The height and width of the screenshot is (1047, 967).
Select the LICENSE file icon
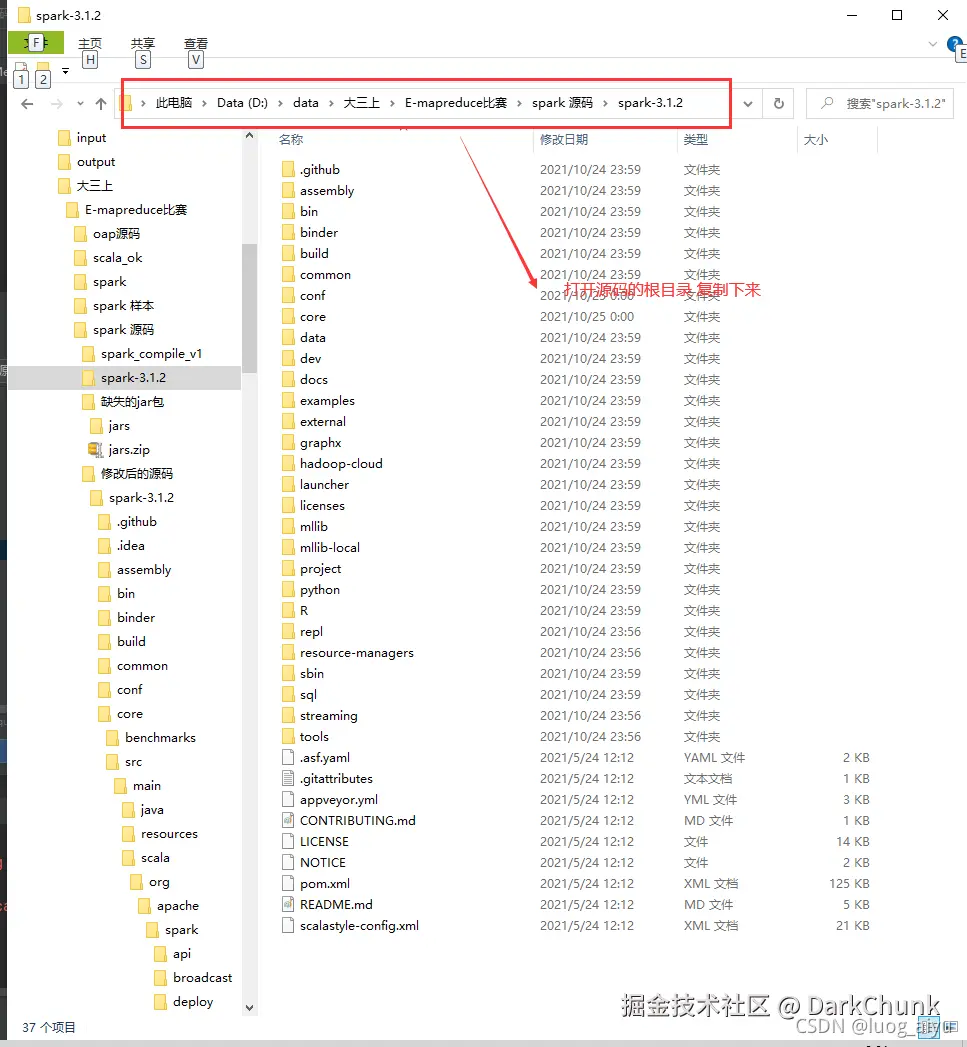tap(288, 841)
